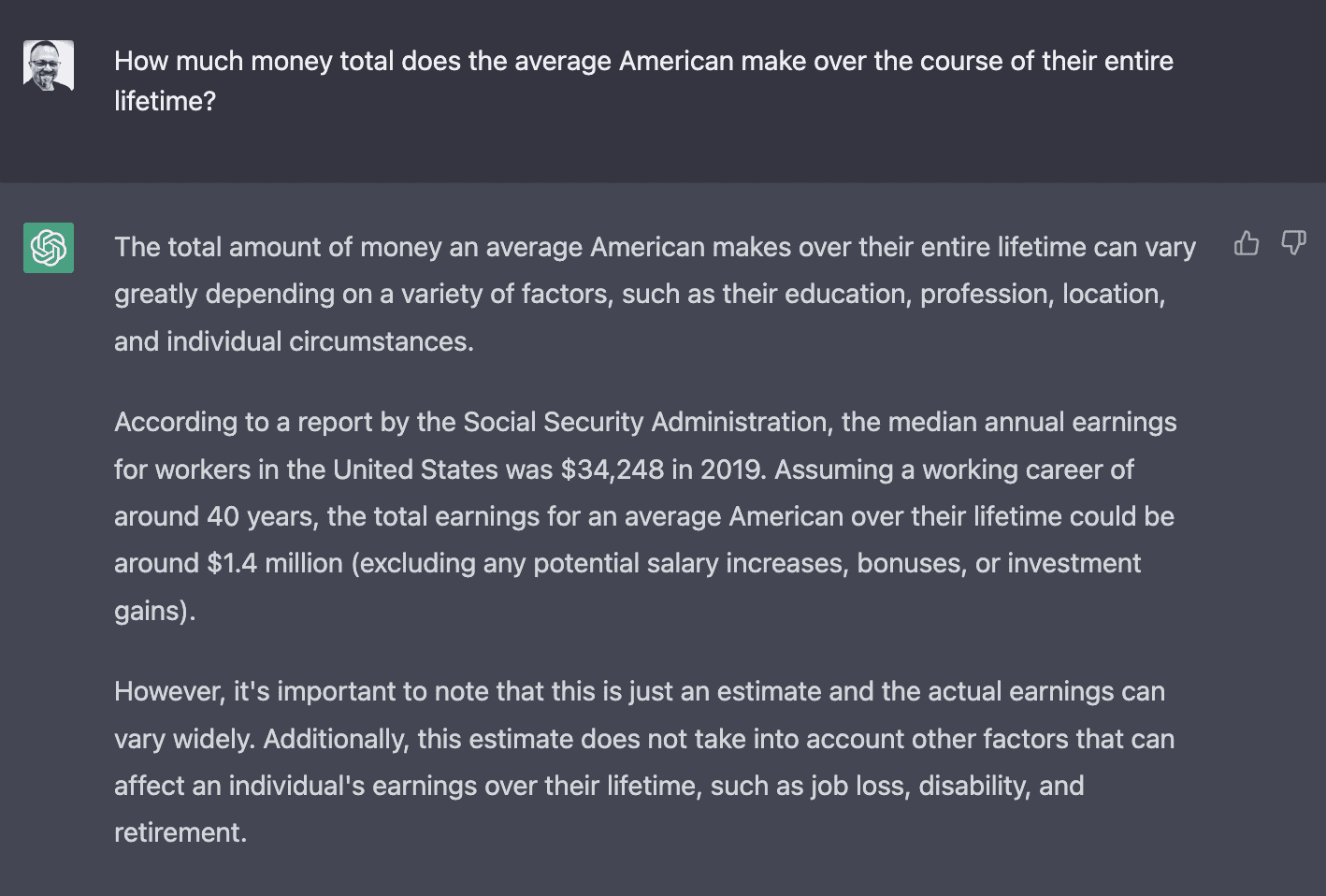1326x896 pixels.
Task: Click the thumbs down feedback icon
Action: (1293, 244)
